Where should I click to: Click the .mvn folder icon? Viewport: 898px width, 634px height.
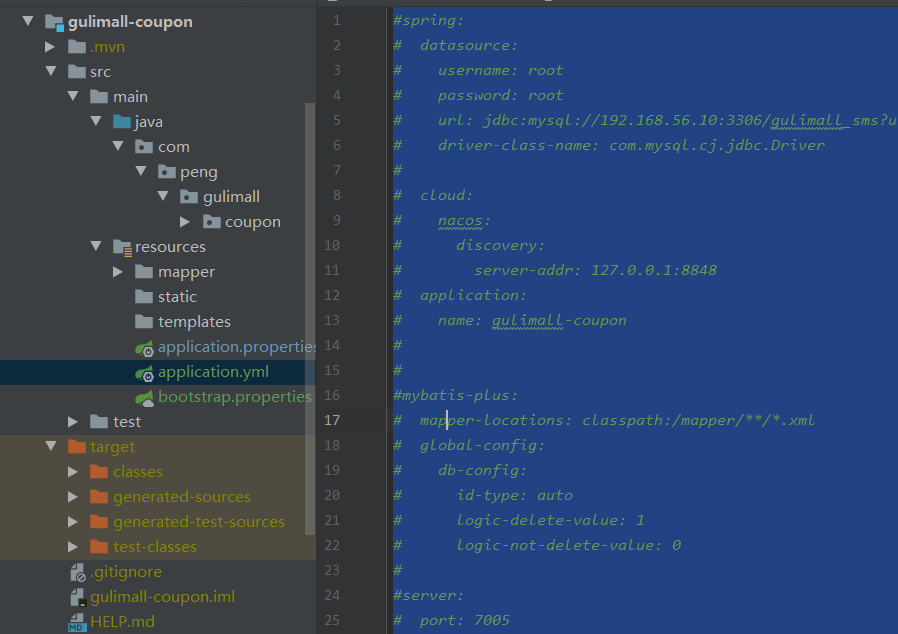(x=77, y=46)
